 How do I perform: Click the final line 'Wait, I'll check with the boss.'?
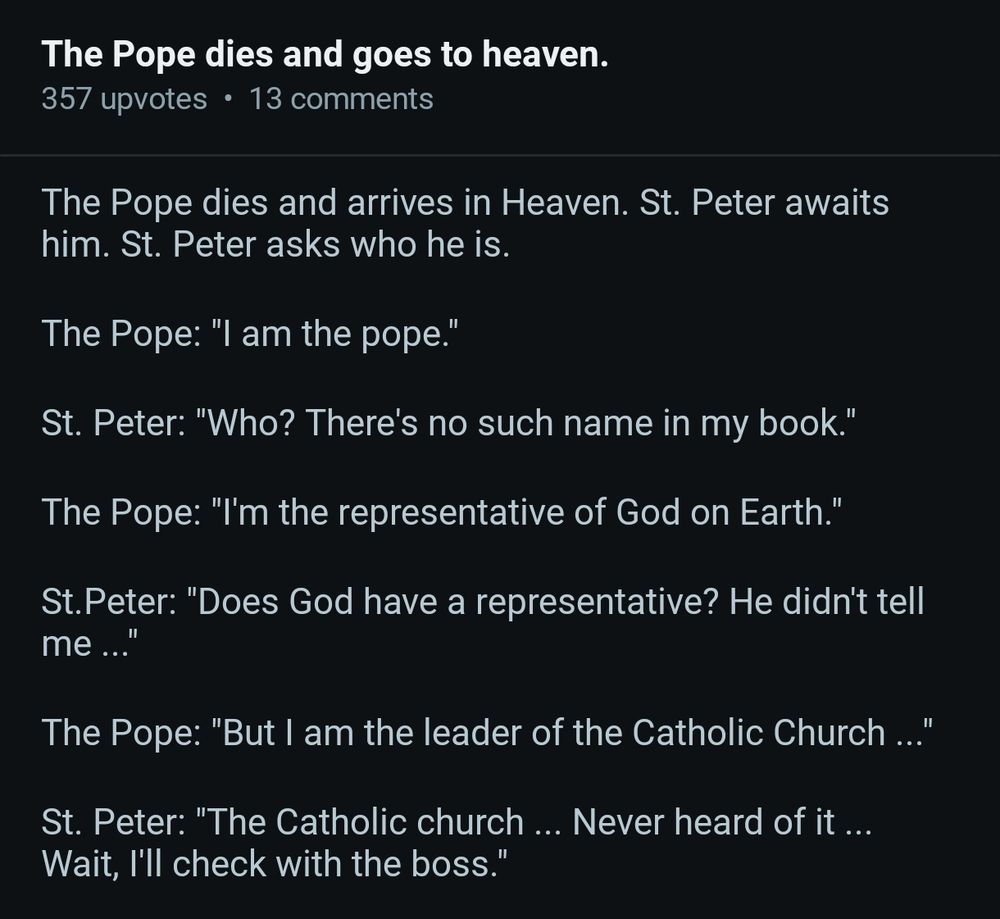(276, 864)
